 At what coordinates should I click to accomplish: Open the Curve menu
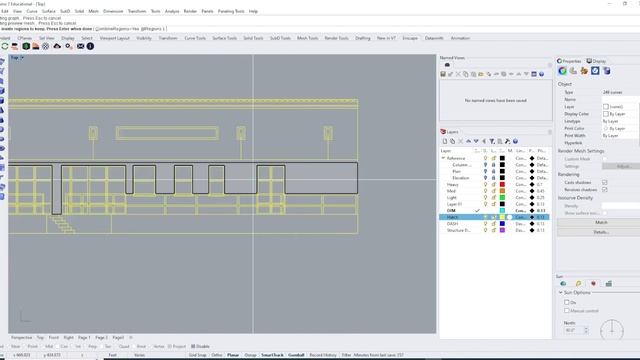(31, 11)
